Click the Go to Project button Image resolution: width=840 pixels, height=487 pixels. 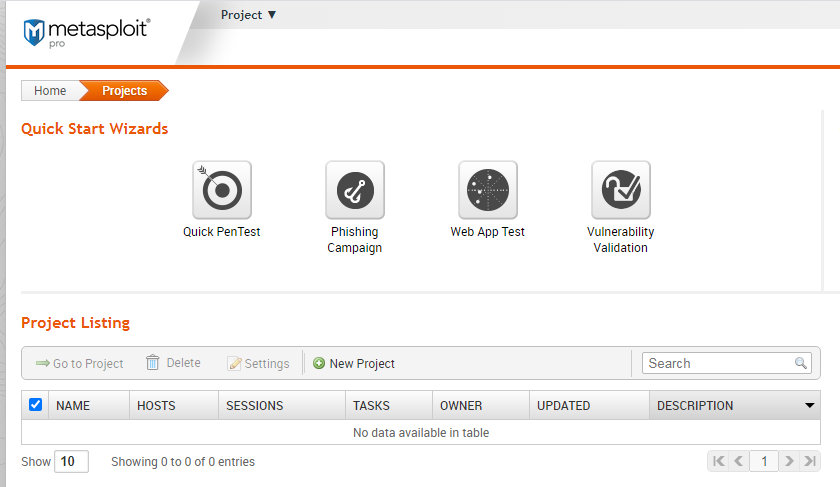click(x=80, y=363)
